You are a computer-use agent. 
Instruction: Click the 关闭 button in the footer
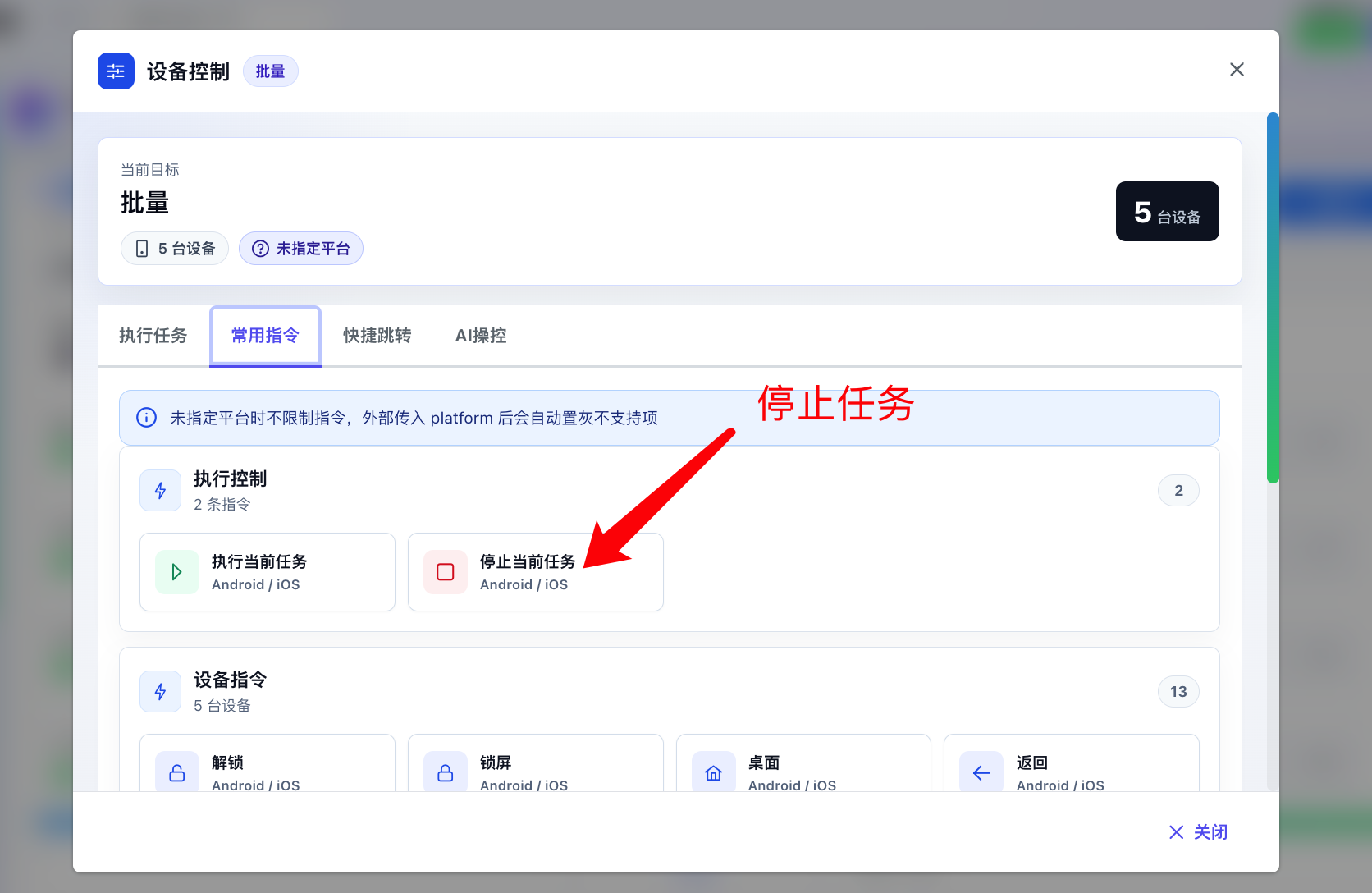coord(1198,832)
